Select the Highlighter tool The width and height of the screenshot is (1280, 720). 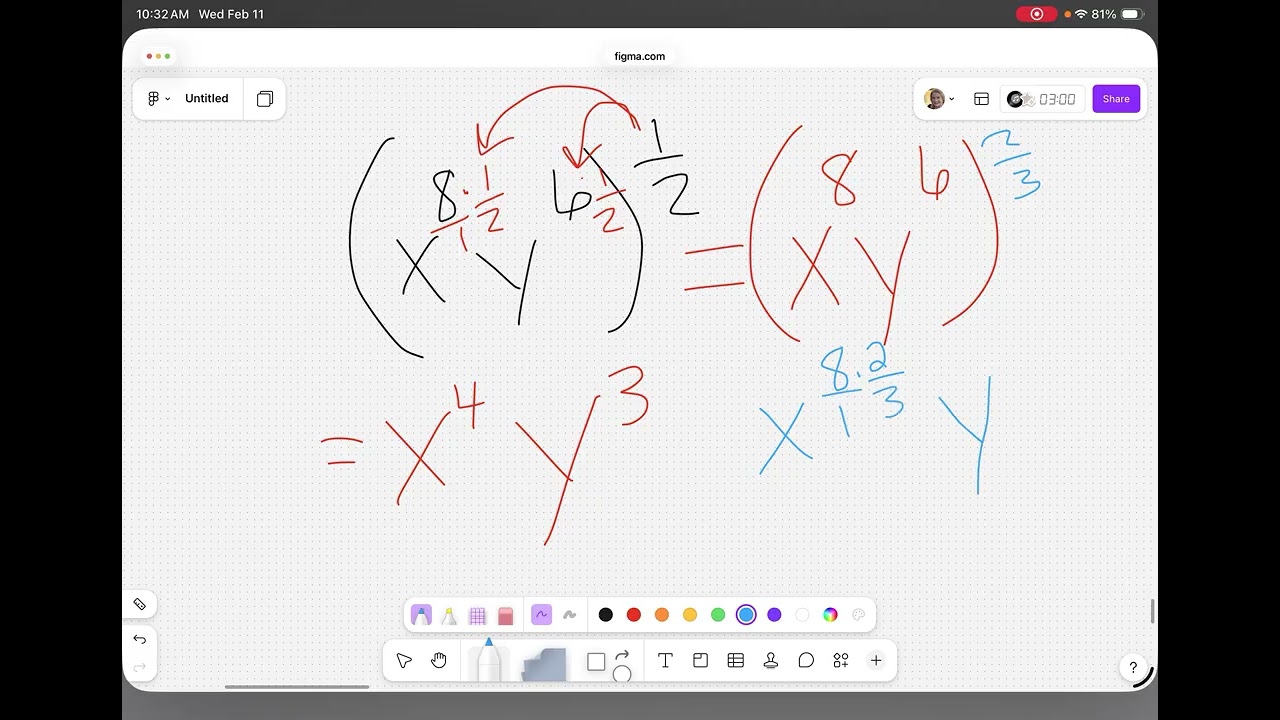(449, 615)
